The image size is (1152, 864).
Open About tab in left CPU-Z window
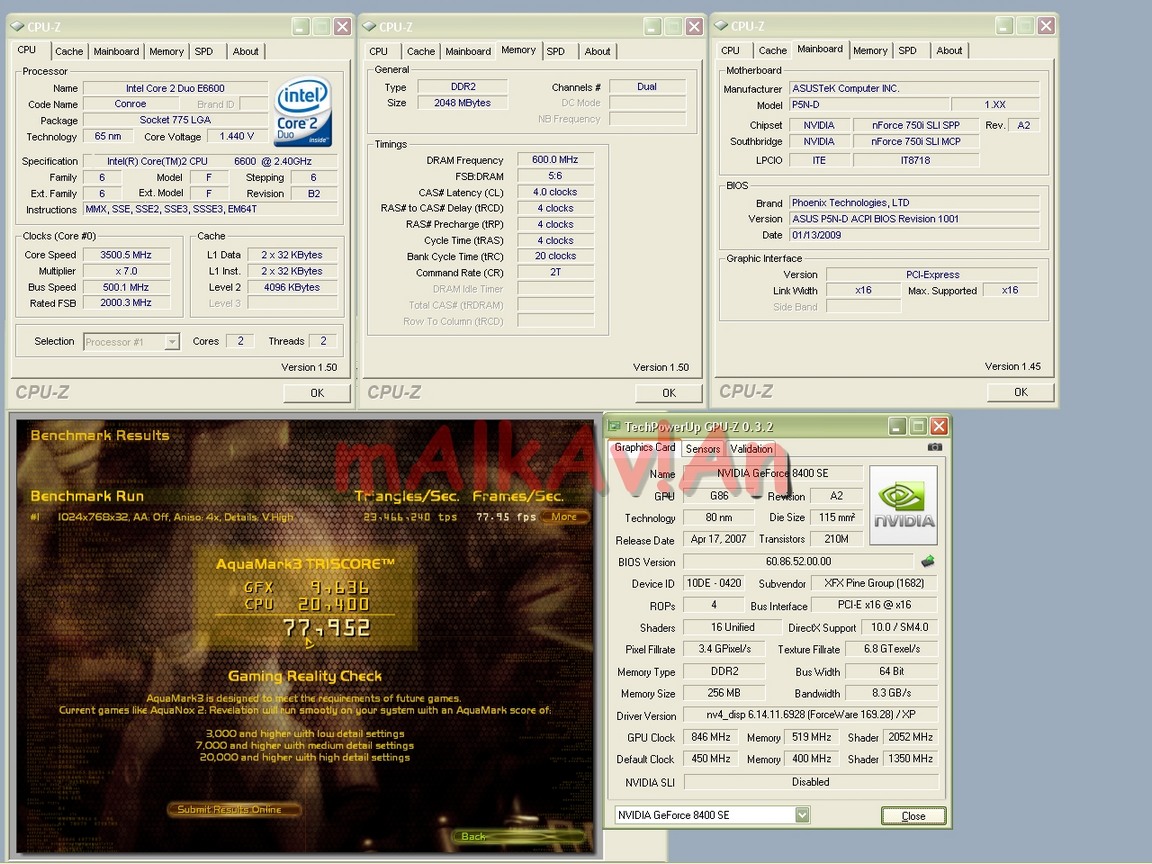click(245, 51)
